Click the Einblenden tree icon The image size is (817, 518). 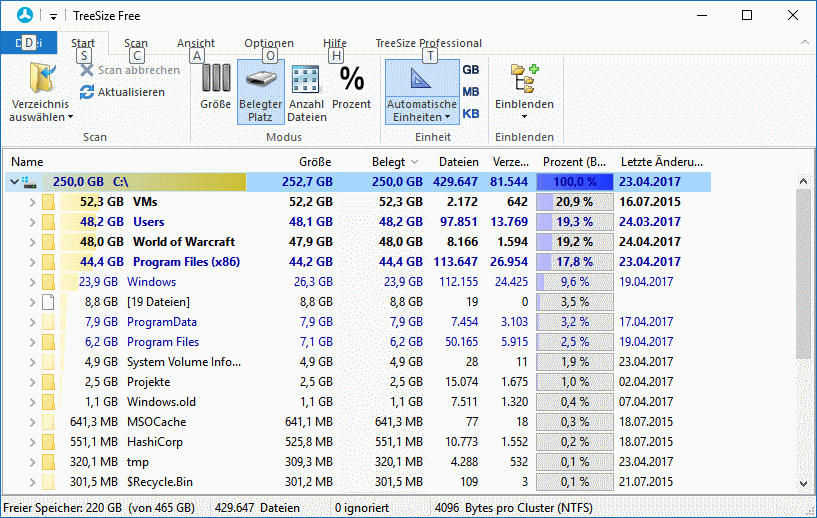pyautogui.click(x=525, y=79)
